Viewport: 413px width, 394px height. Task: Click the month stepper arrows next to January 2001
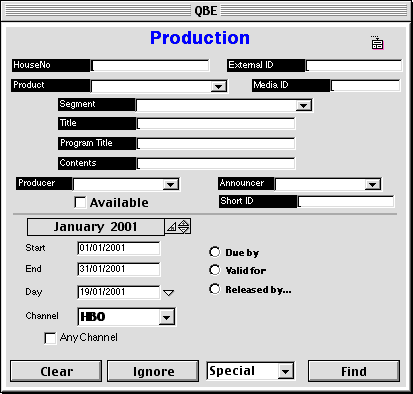coord(184,227)
